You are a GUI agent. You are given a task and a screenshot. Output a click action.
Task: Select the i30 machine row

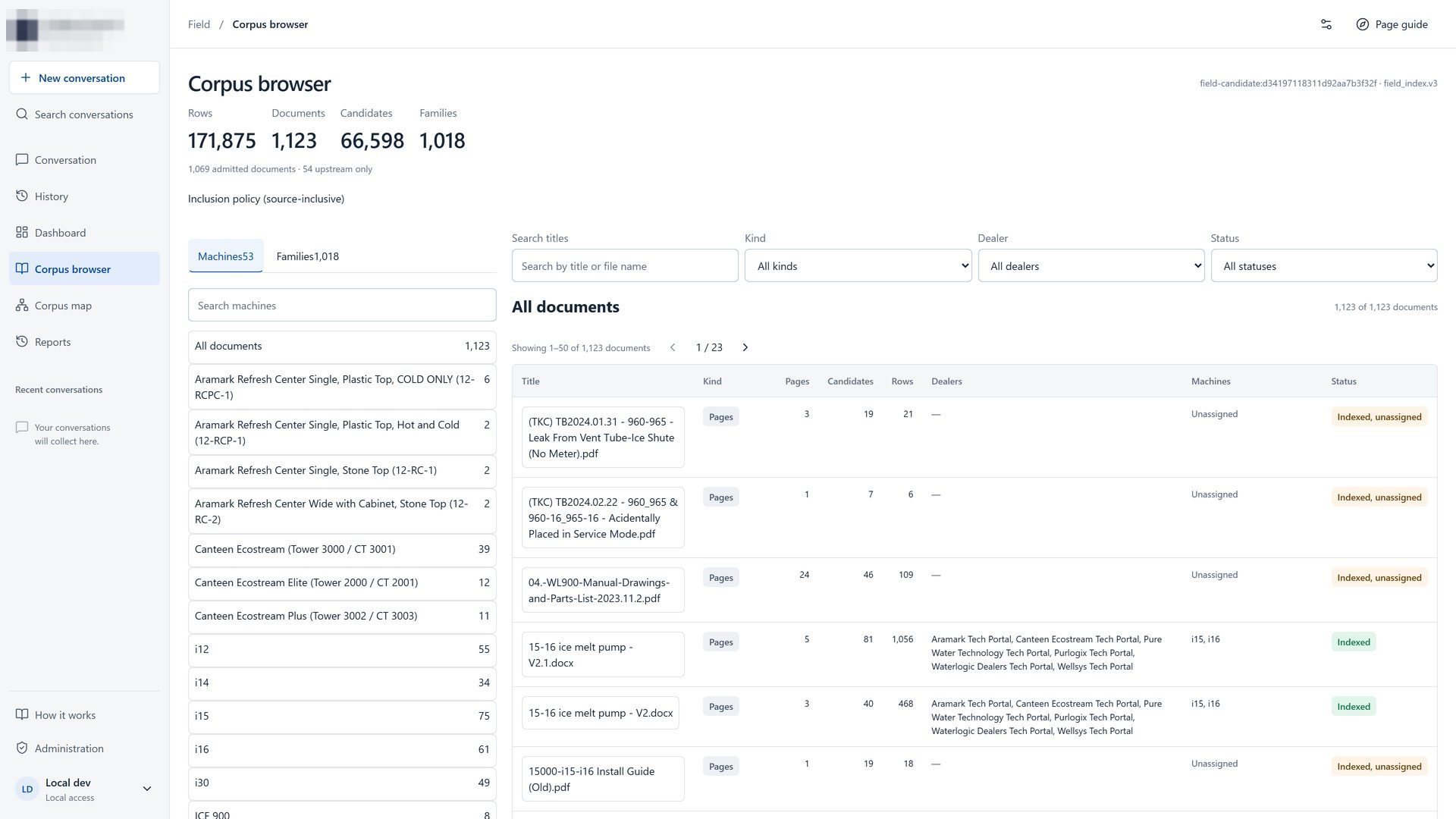click(x=342, y=783)
